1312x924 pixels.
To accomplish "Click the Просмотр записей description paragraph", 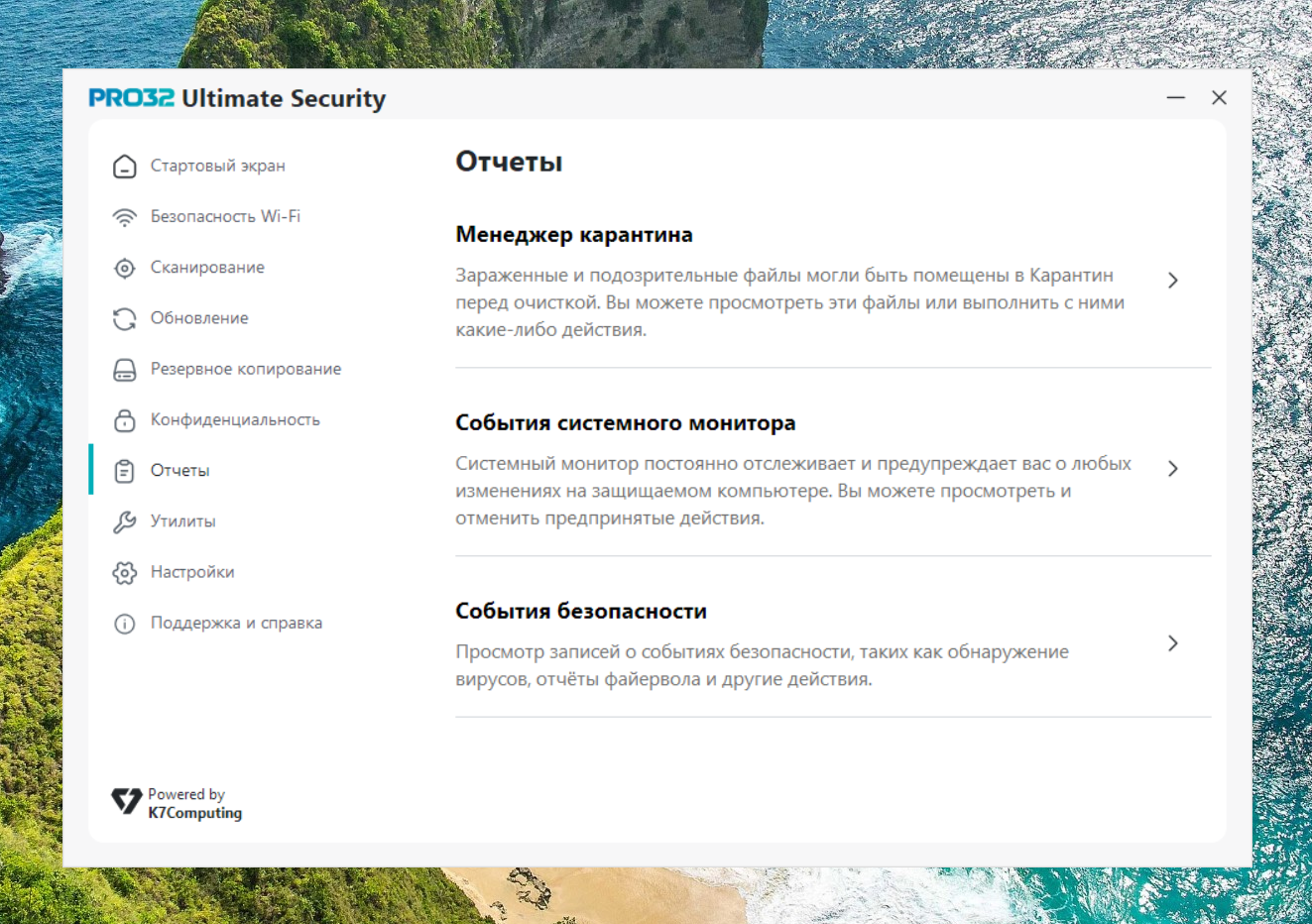I will (763, 665).
